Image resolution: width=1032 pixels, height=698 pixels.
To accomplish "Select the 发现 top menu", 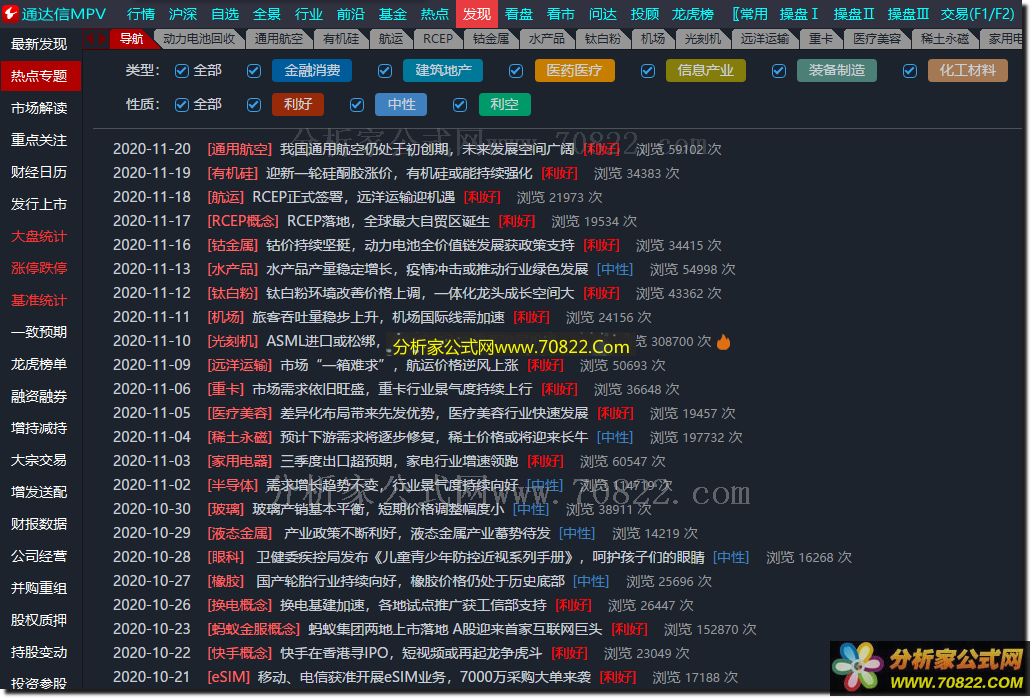I will 477,13.
